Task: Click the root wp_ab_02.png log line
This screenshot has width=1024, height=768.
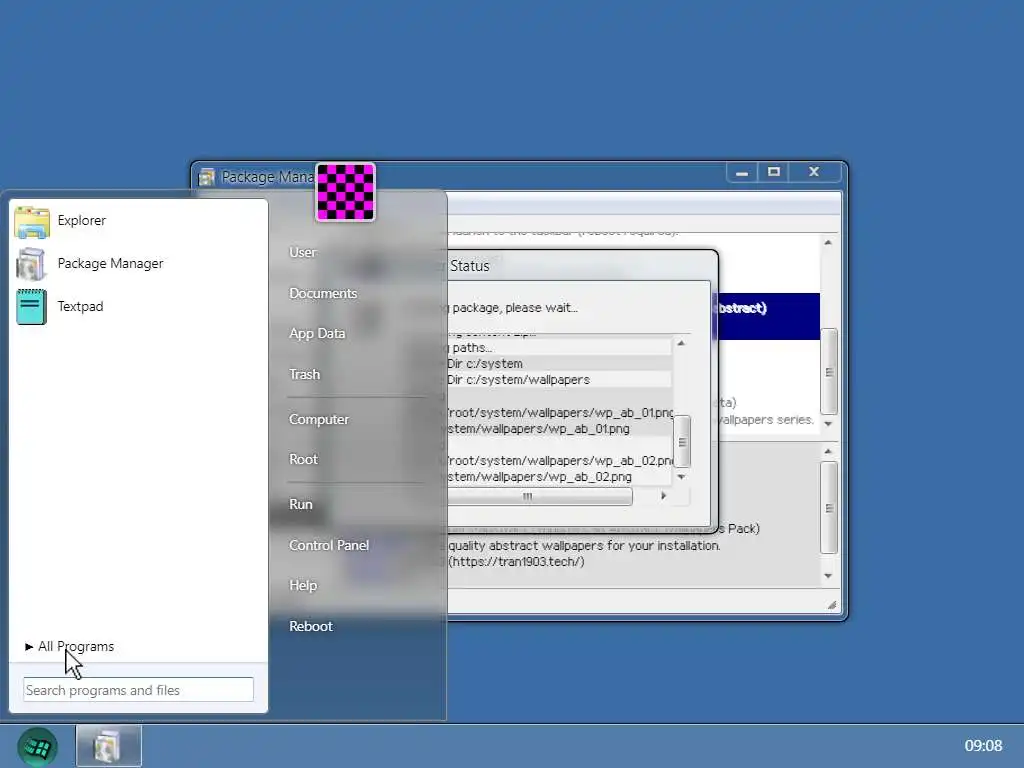Action: (560, 461)
